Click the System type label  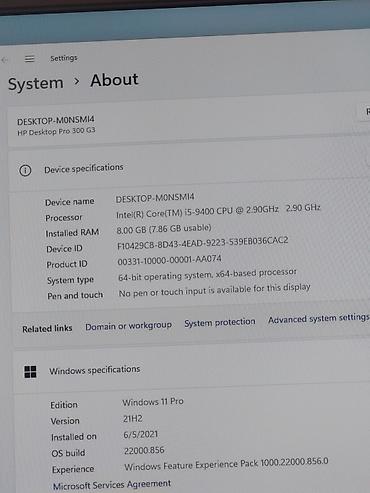pyautogui.click(x=70, y=280)
